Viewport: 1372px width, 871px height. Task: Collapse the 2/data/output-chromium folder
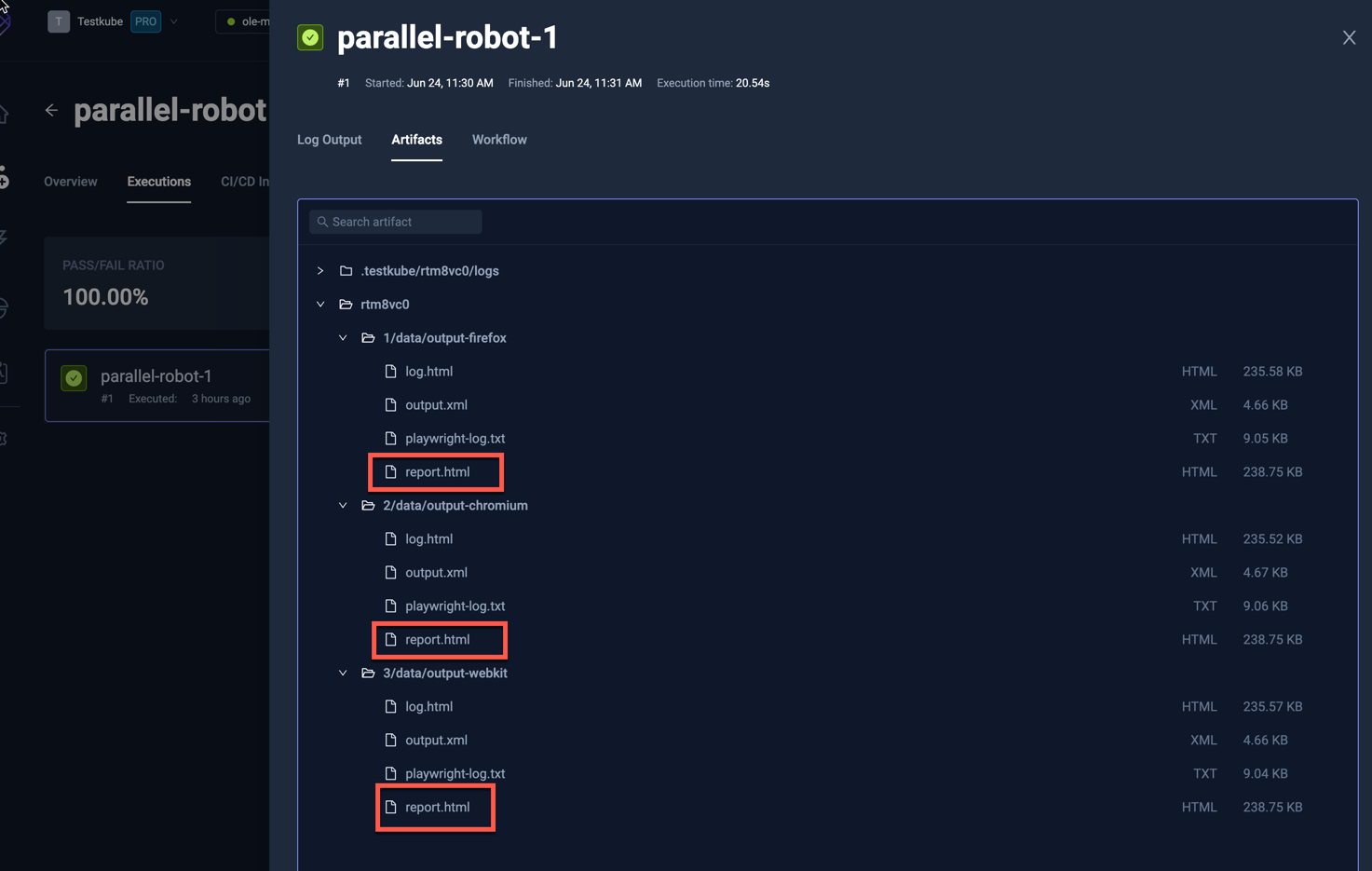tap(342, 505)
